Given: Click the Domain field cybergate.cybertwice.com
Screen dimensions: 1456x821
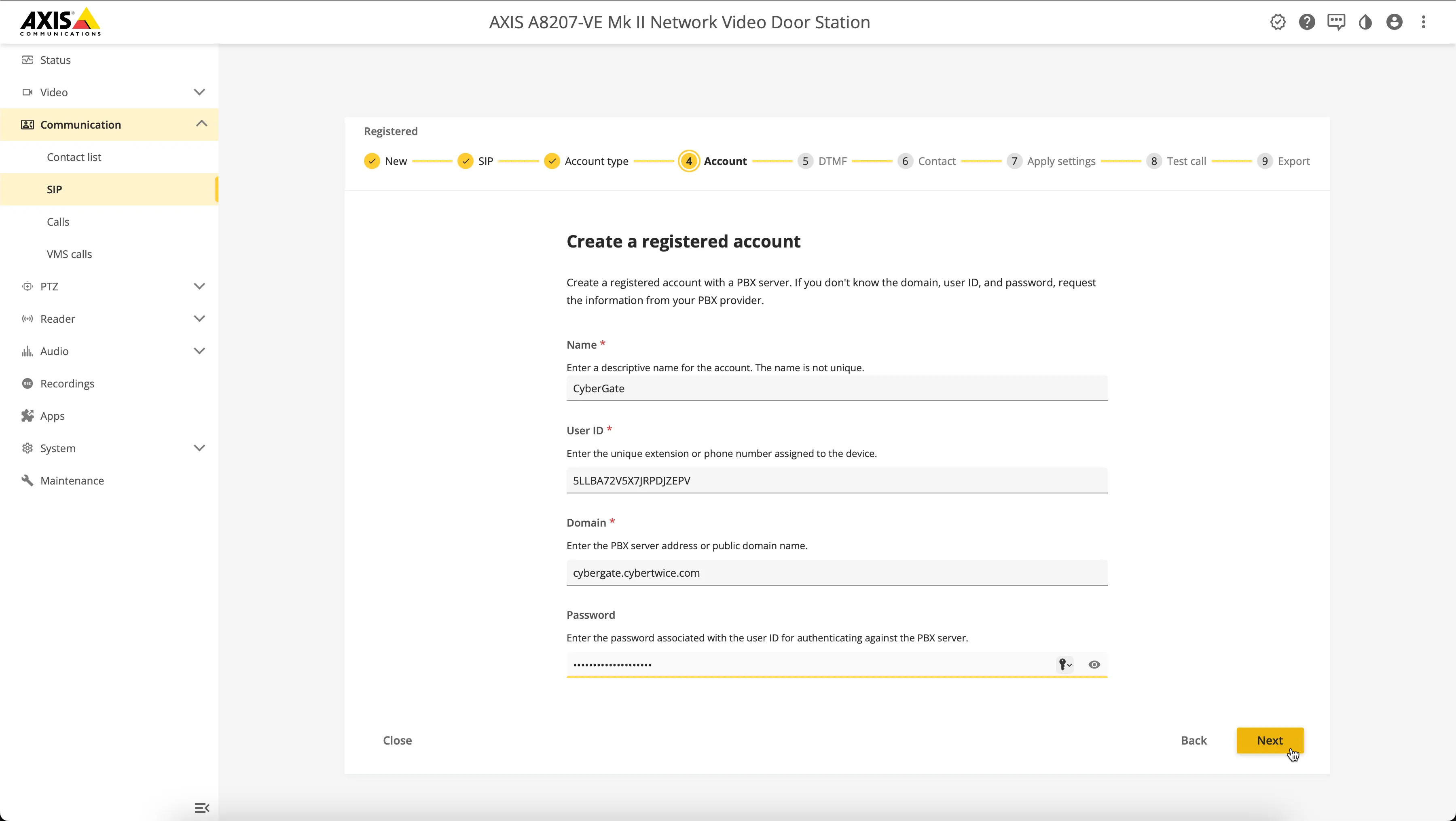Looking at the screenshot, I should (836, 573).
